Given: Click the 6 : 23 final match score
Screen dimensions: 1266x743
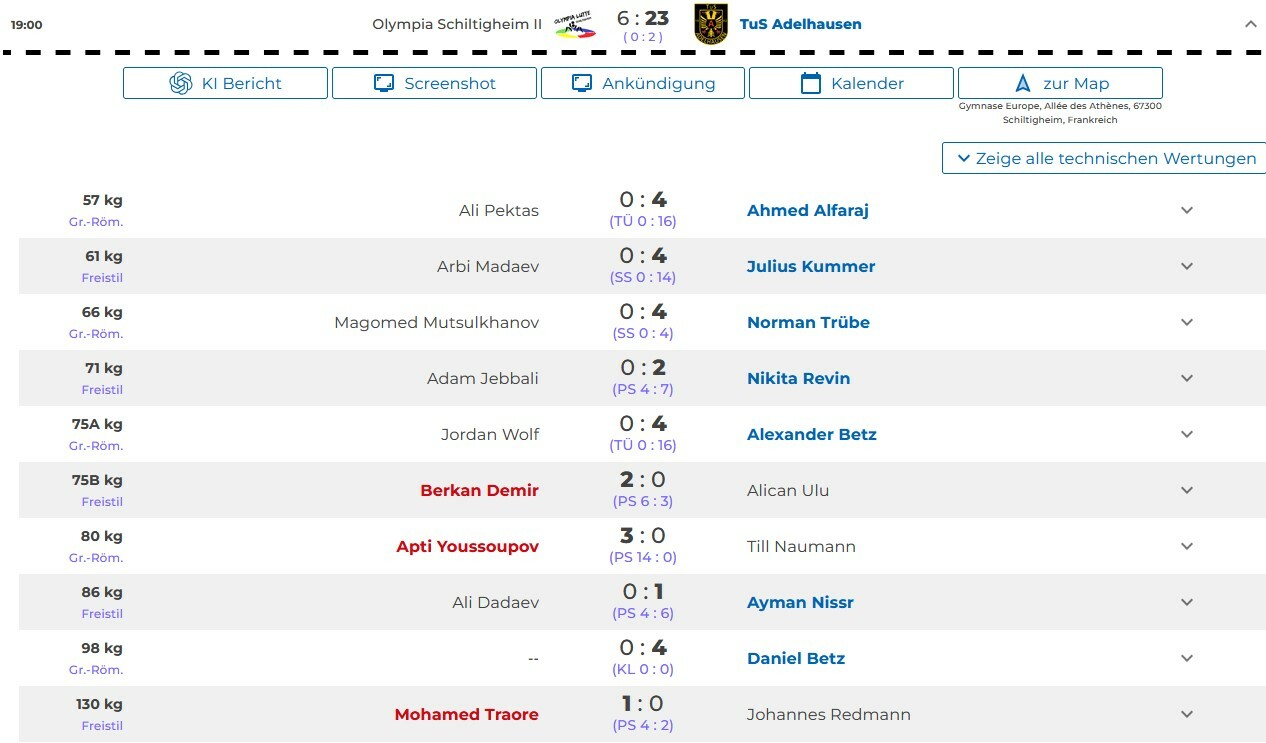Looking at the screenshot, I should coord(642,19).
